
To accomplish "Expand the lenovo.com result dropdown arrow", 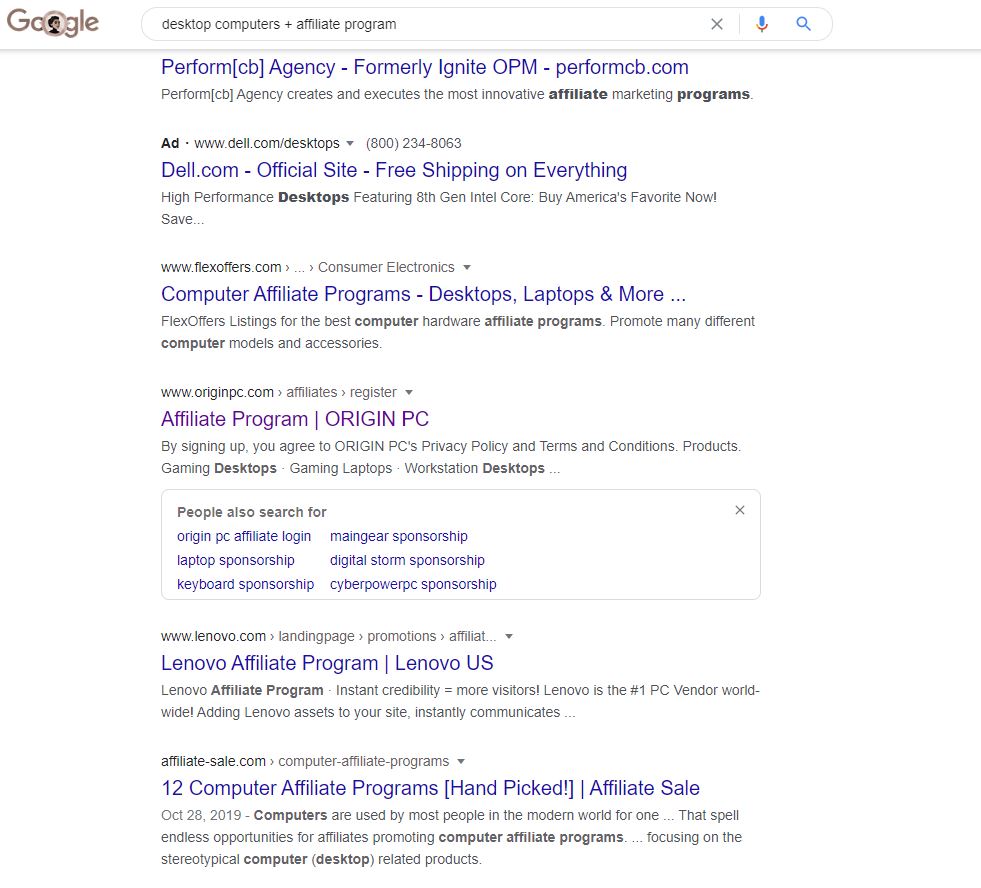I will tap(509, 636).
